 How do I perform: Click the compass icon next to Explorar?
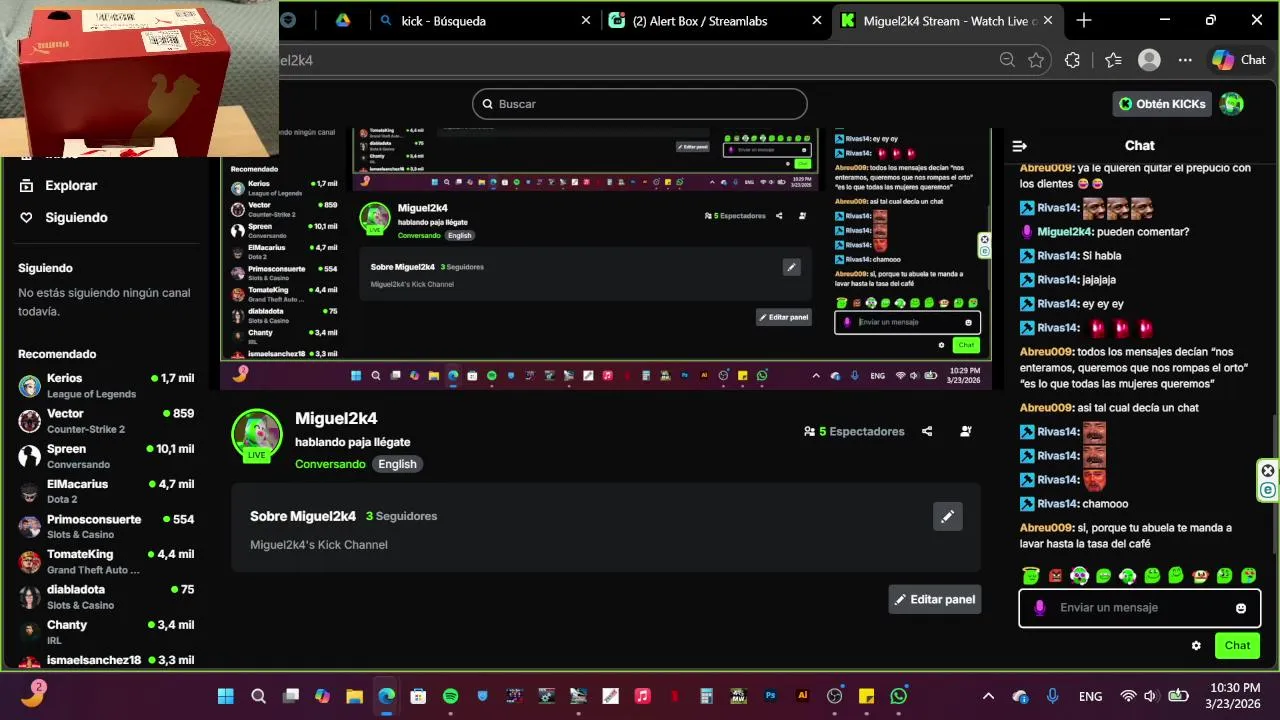(26, 186)
